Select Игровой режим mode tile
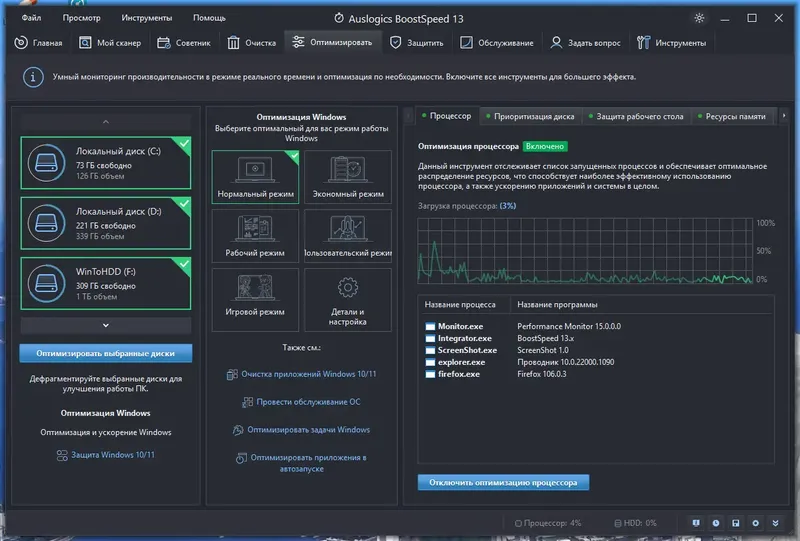Viewport: 800px width, 541px height. (x=255, y=300)
